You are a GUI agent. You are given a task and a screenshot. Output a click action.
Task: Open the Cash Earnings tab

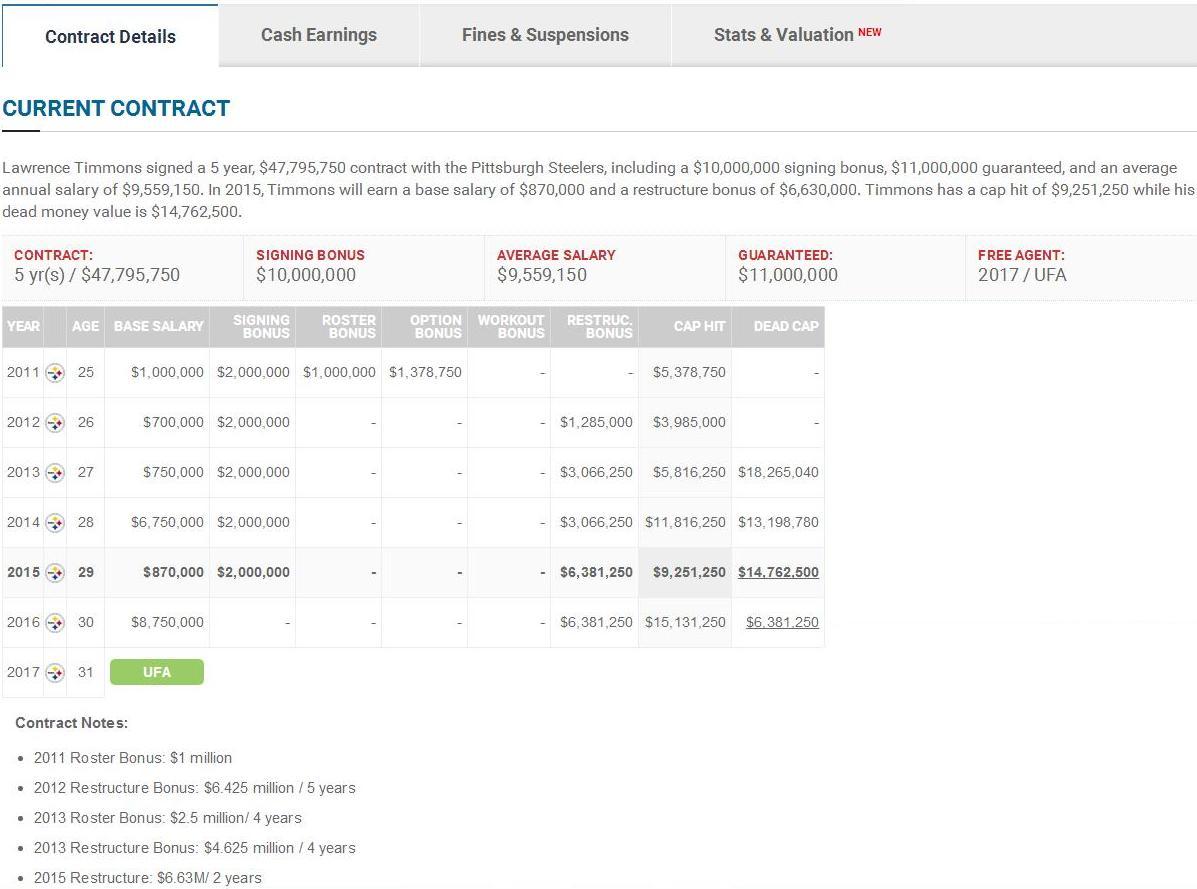pyautogui.click(x=319, y=35)
